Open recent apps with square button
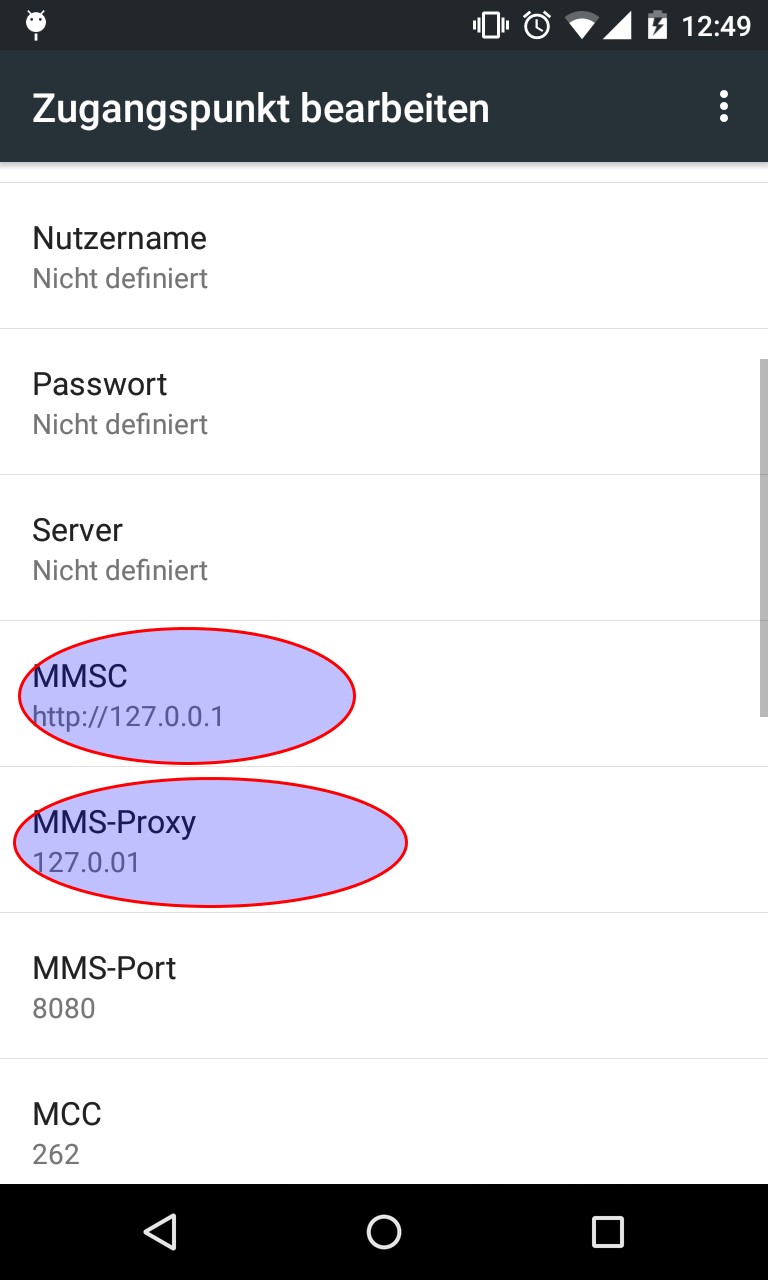 [607, 1232]
